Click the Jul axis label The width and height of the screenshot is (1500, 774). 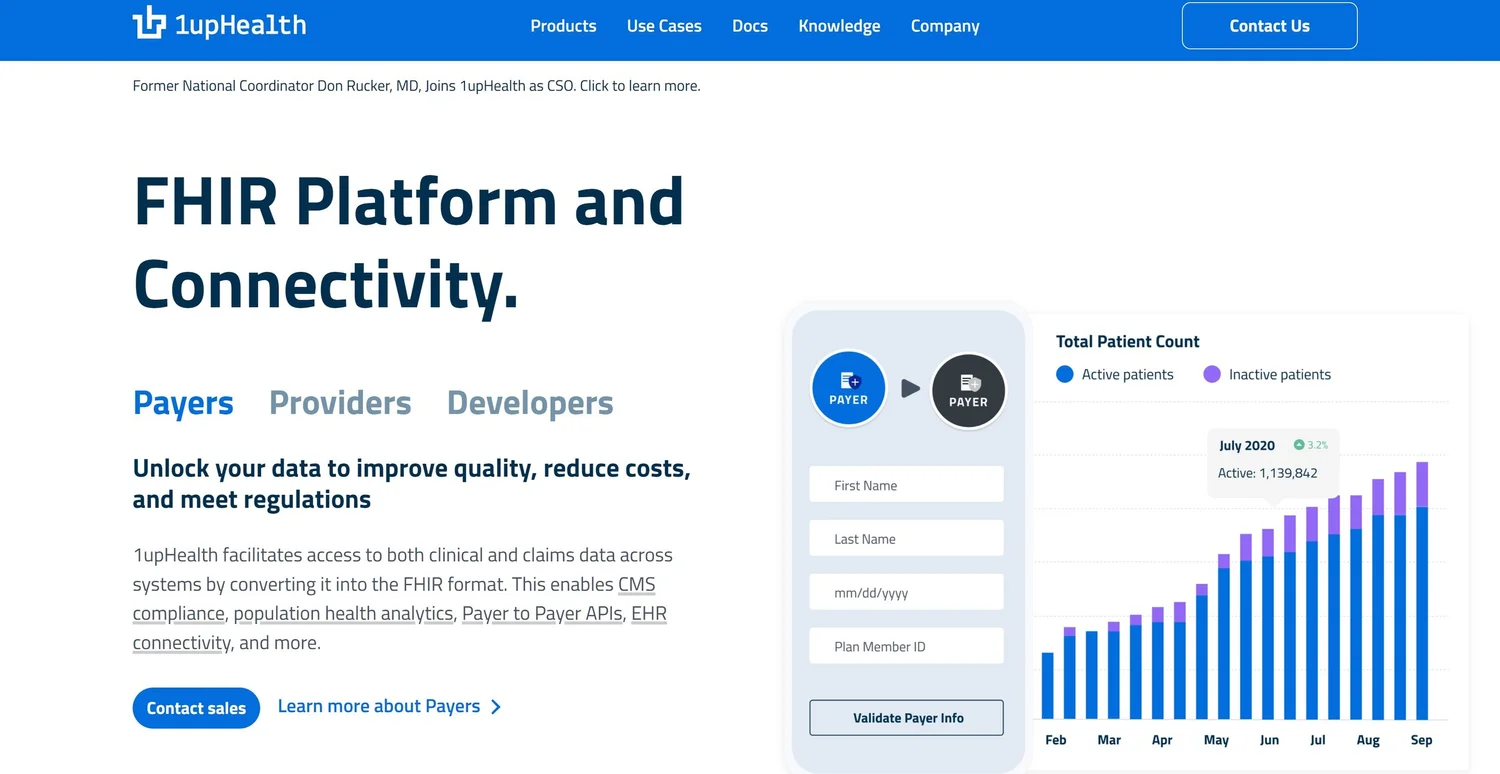point(1318,740)
